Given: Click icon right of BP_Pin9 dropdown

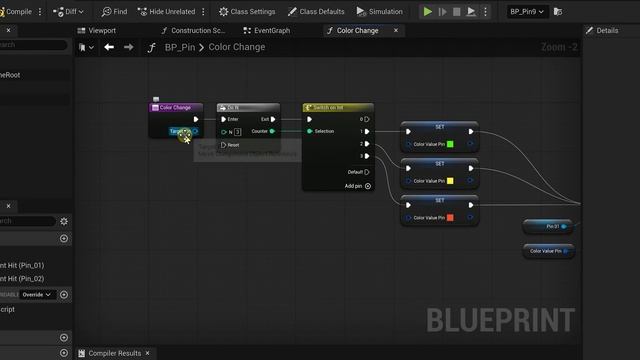Looking at the screenshot, I should tap(558, 12).
